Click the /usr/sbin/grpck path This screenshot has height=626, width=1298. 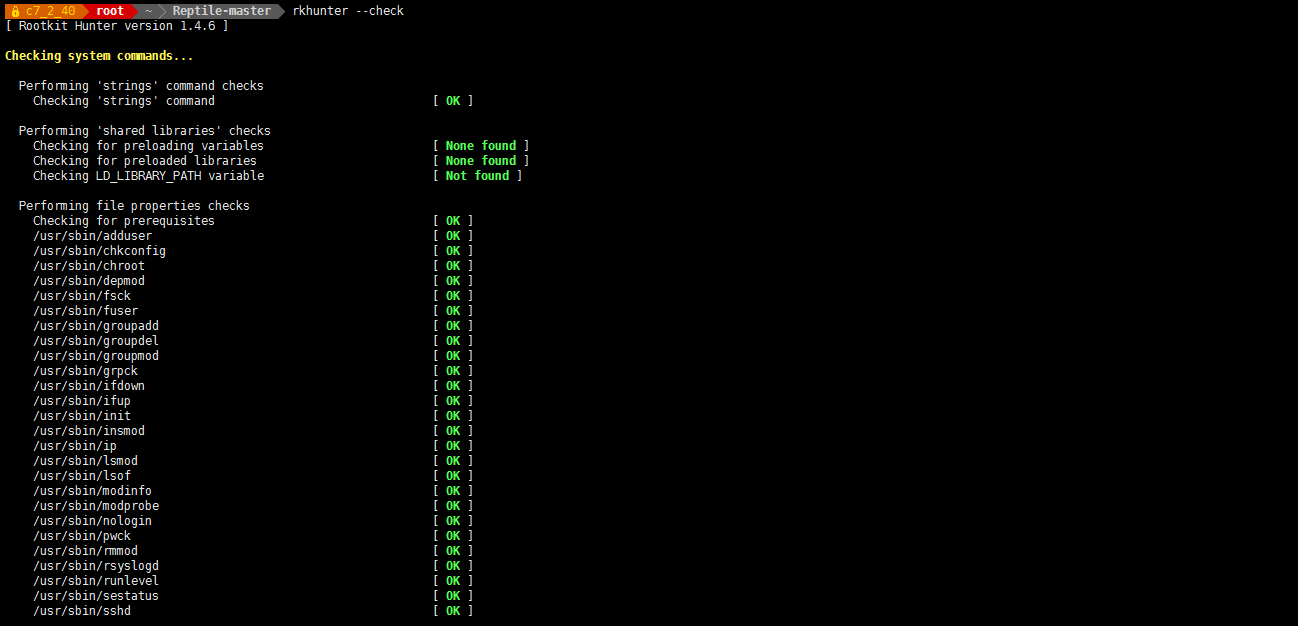pos(85,371)
